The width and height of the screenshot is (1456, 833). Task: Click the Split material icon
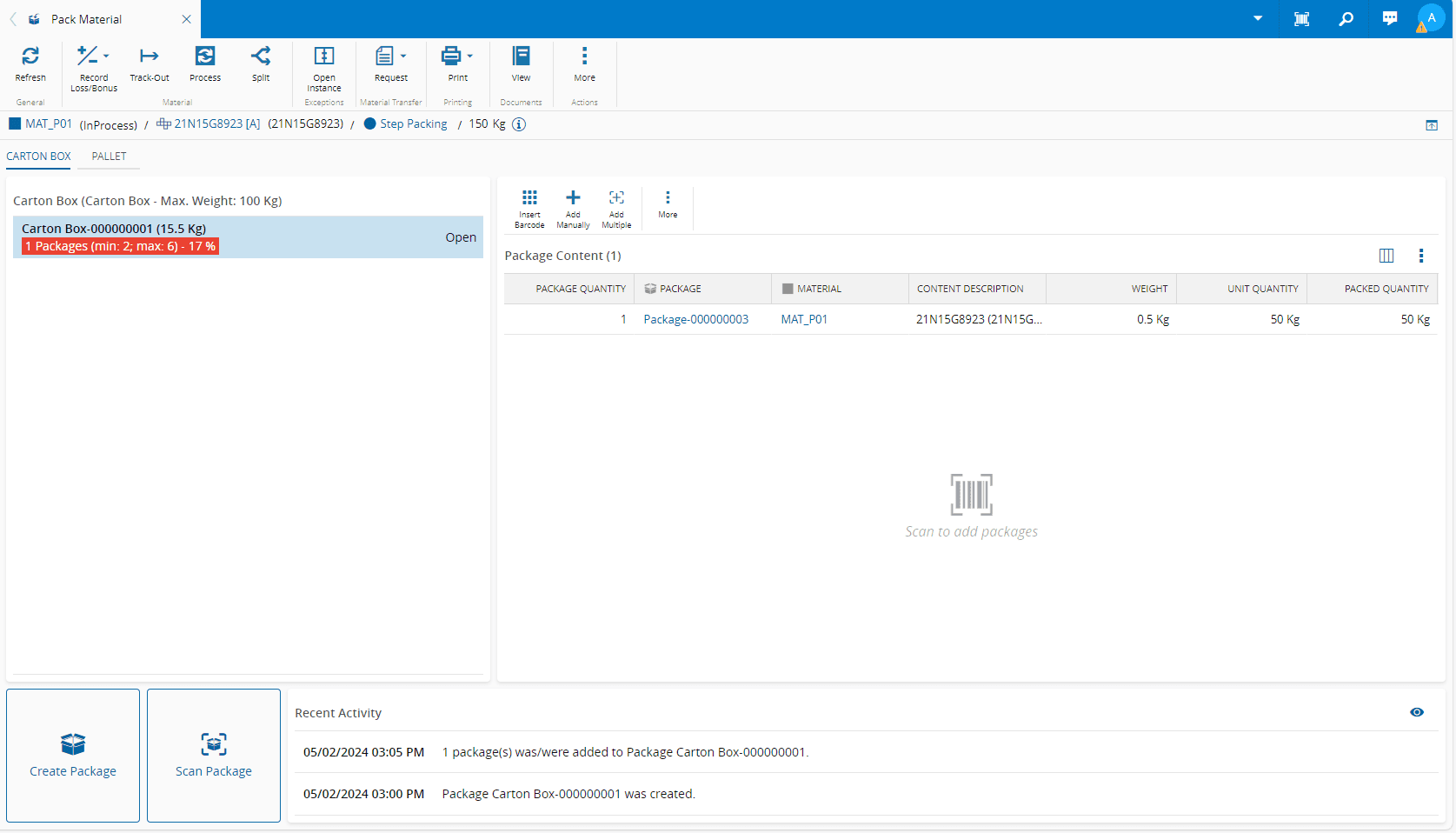(x=261, y=57)
